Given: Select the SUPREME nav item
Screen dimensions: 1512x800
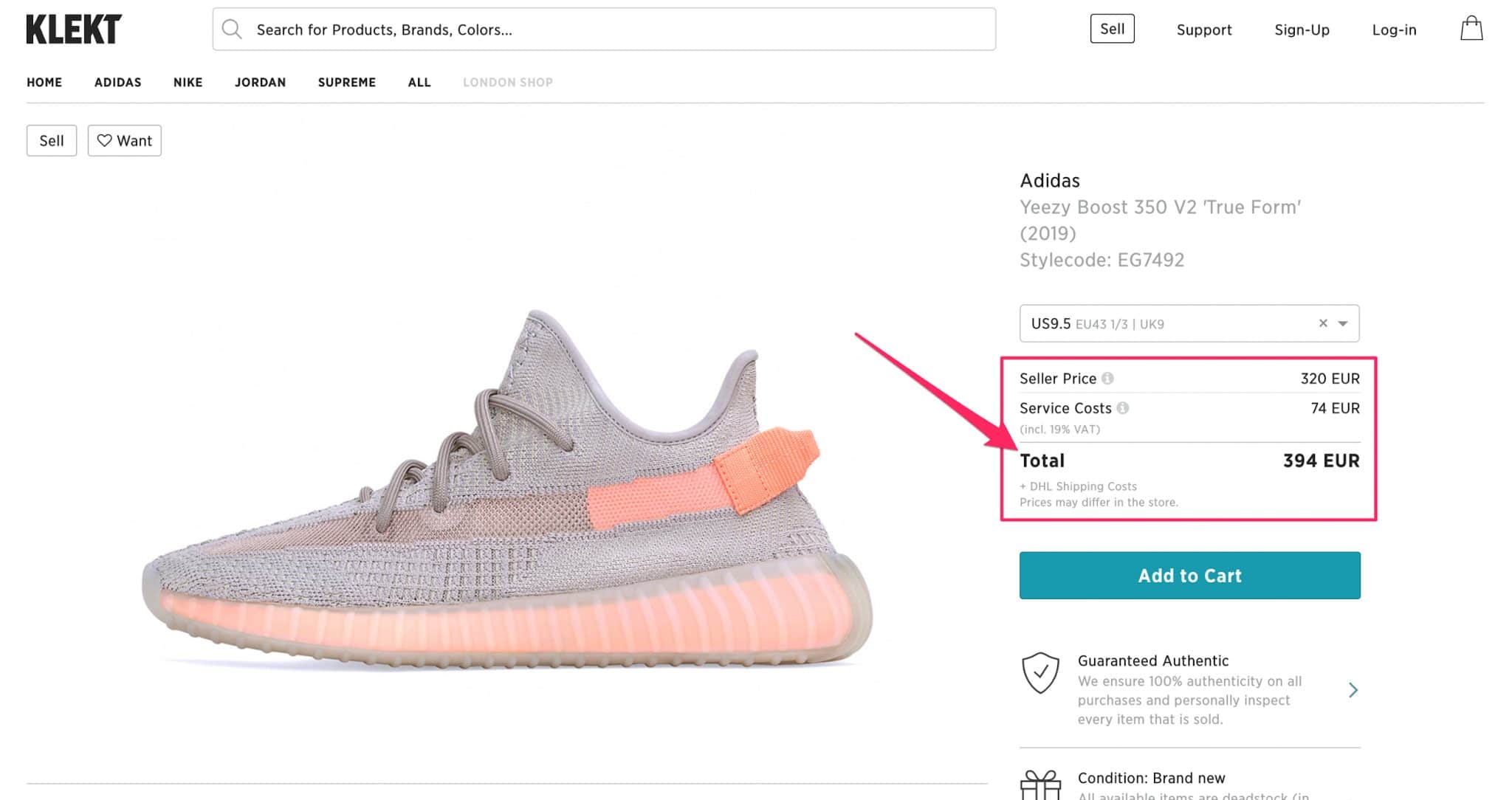Looking at the screenshot, I should point(346,82).
